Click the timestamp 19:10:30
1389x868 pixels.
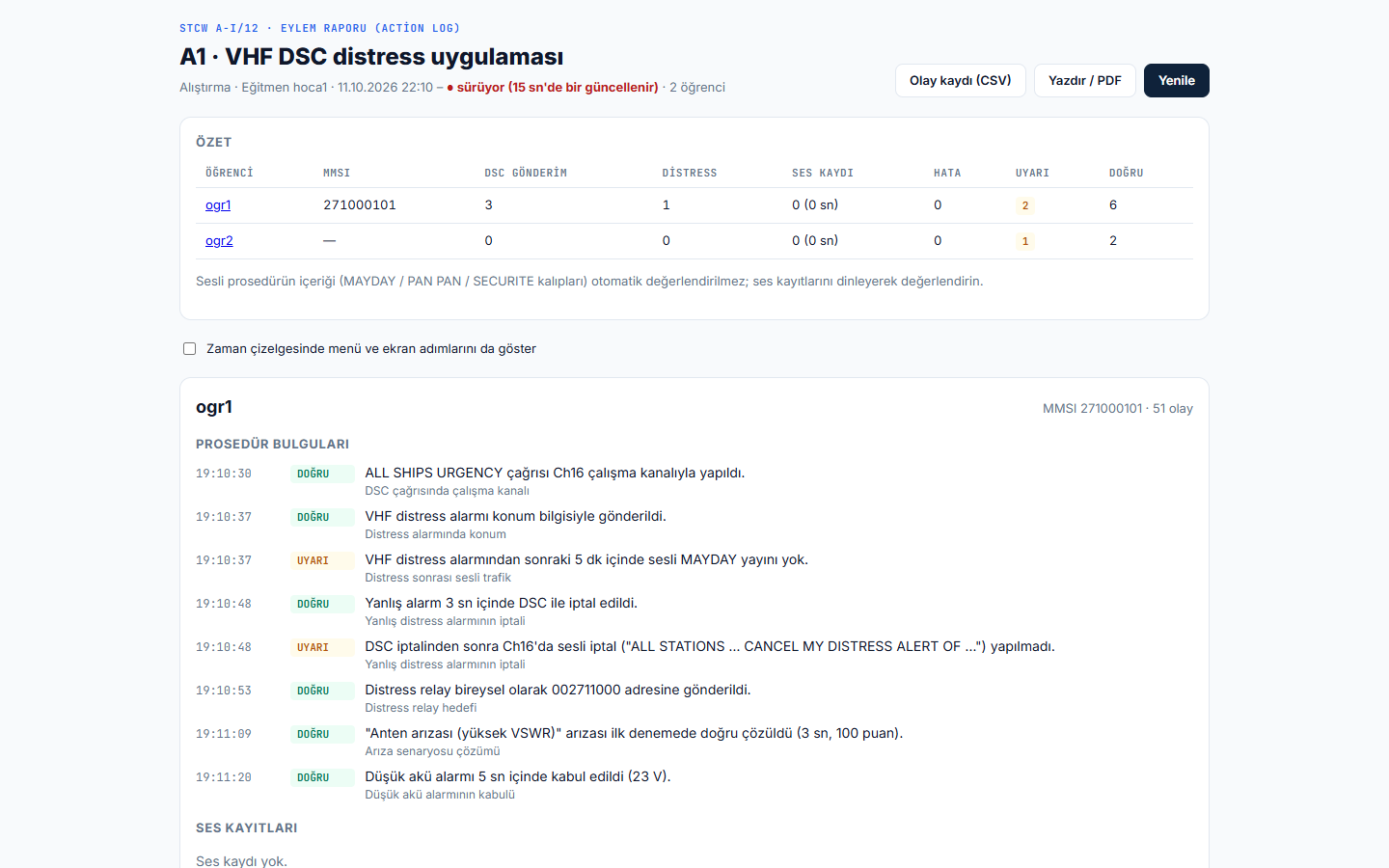(224, 474)
